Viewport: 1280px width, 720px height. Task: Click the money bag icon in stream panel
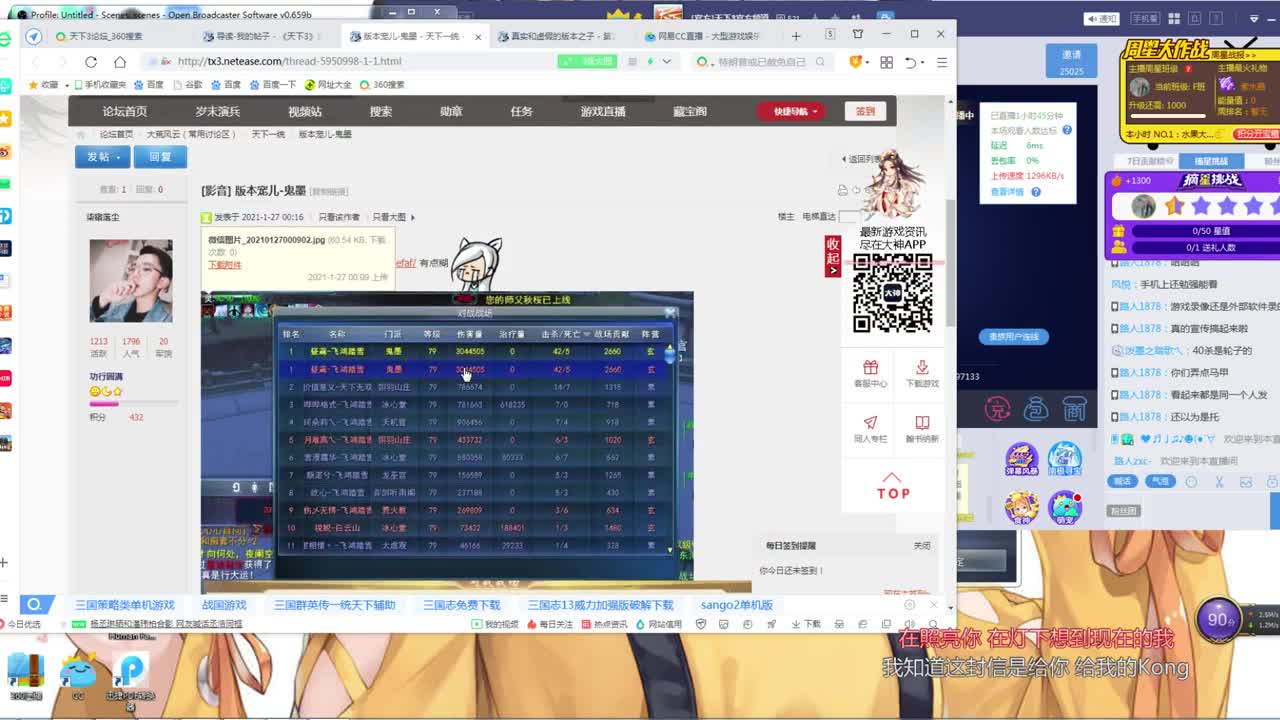pyautogui.click(x=1036, y=408)
